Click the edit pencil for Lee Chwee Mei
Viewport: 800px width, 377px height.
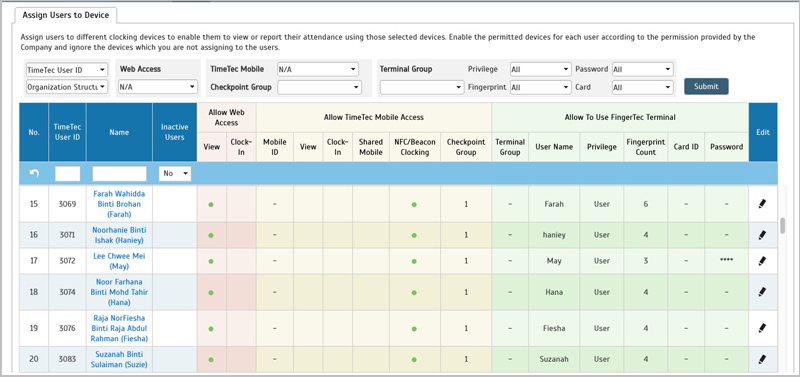[x=762, y=261]
